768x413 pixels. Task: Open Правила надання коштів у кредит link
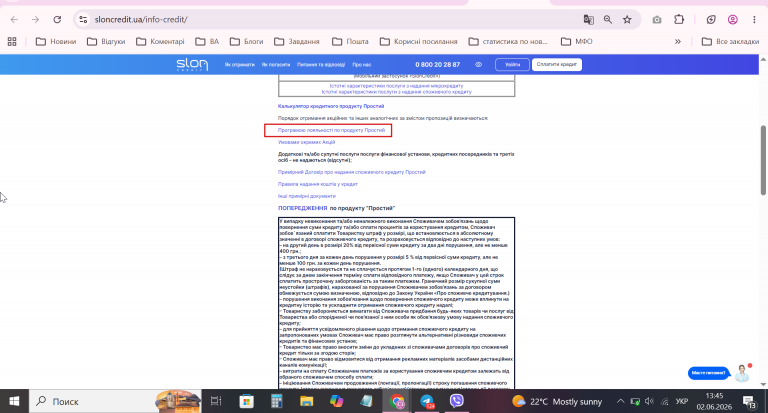(317, 184)
